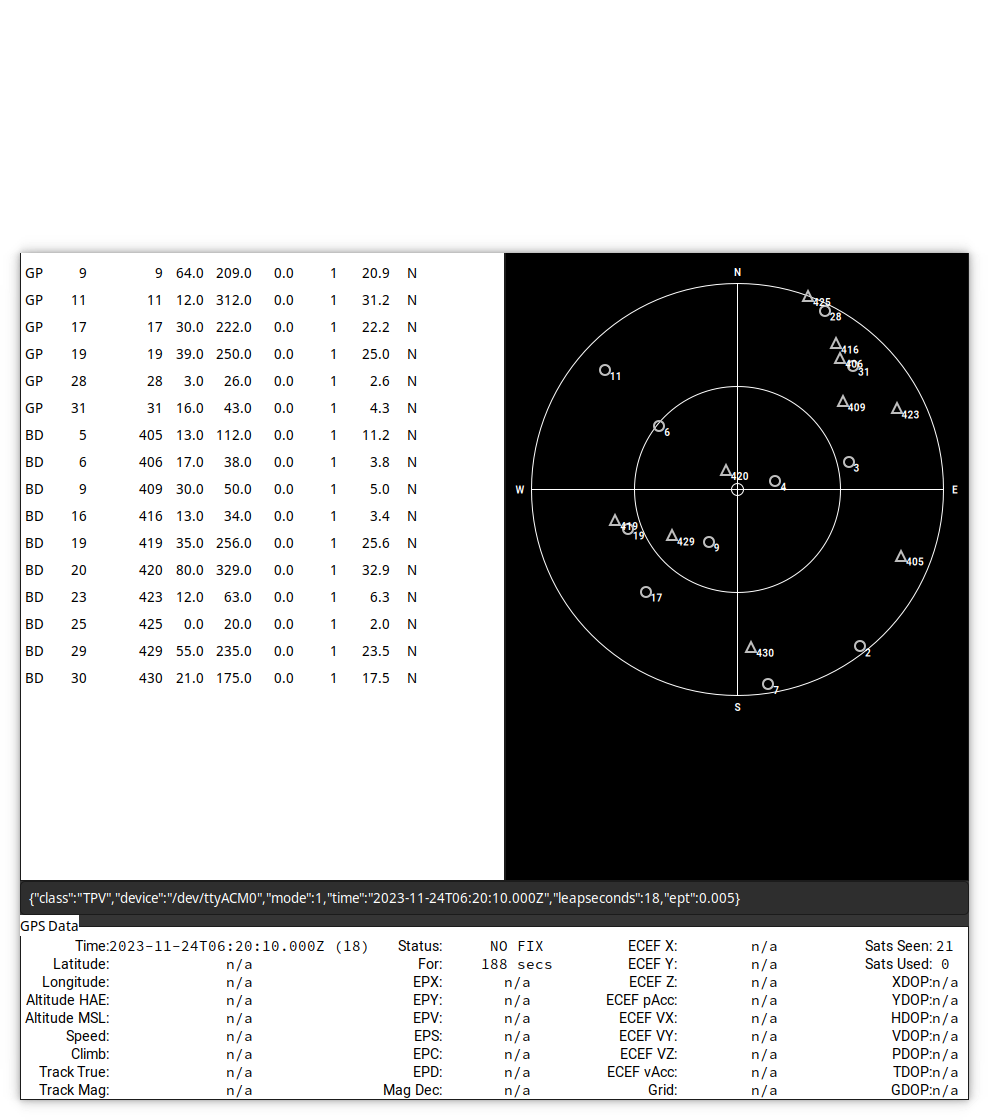
Task: Click the GPS Data panel label
Action: tap(49, 926)
